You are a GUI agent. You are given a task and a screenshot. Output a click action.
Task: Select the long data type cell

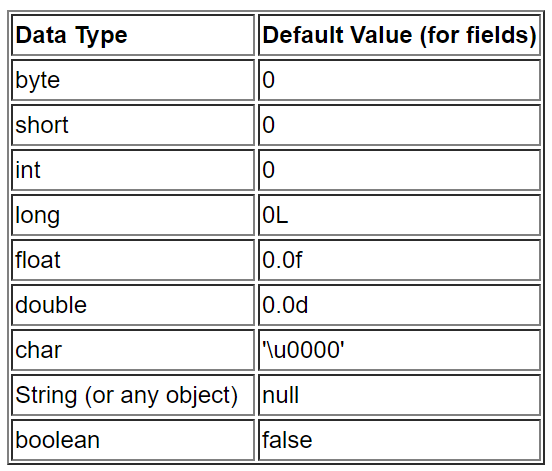coord(133,215)
